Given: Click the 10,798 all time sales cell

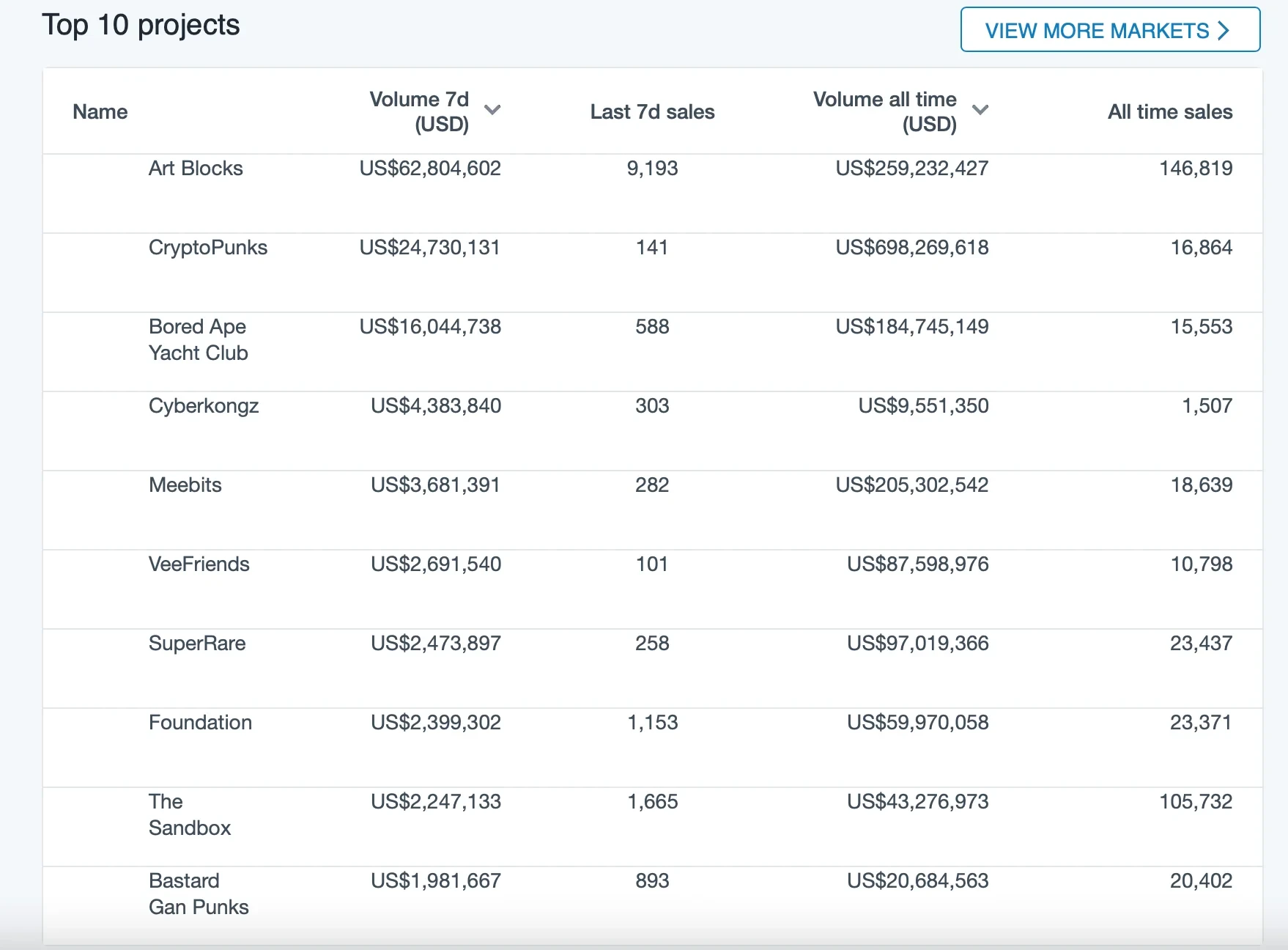Looking at the screenshot, I should coord(1202,564).
